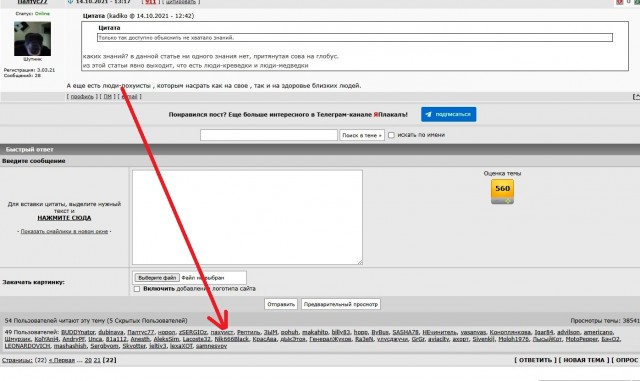Open user aviacity in the readers list
640x381 pixels.
pos(439,339)
